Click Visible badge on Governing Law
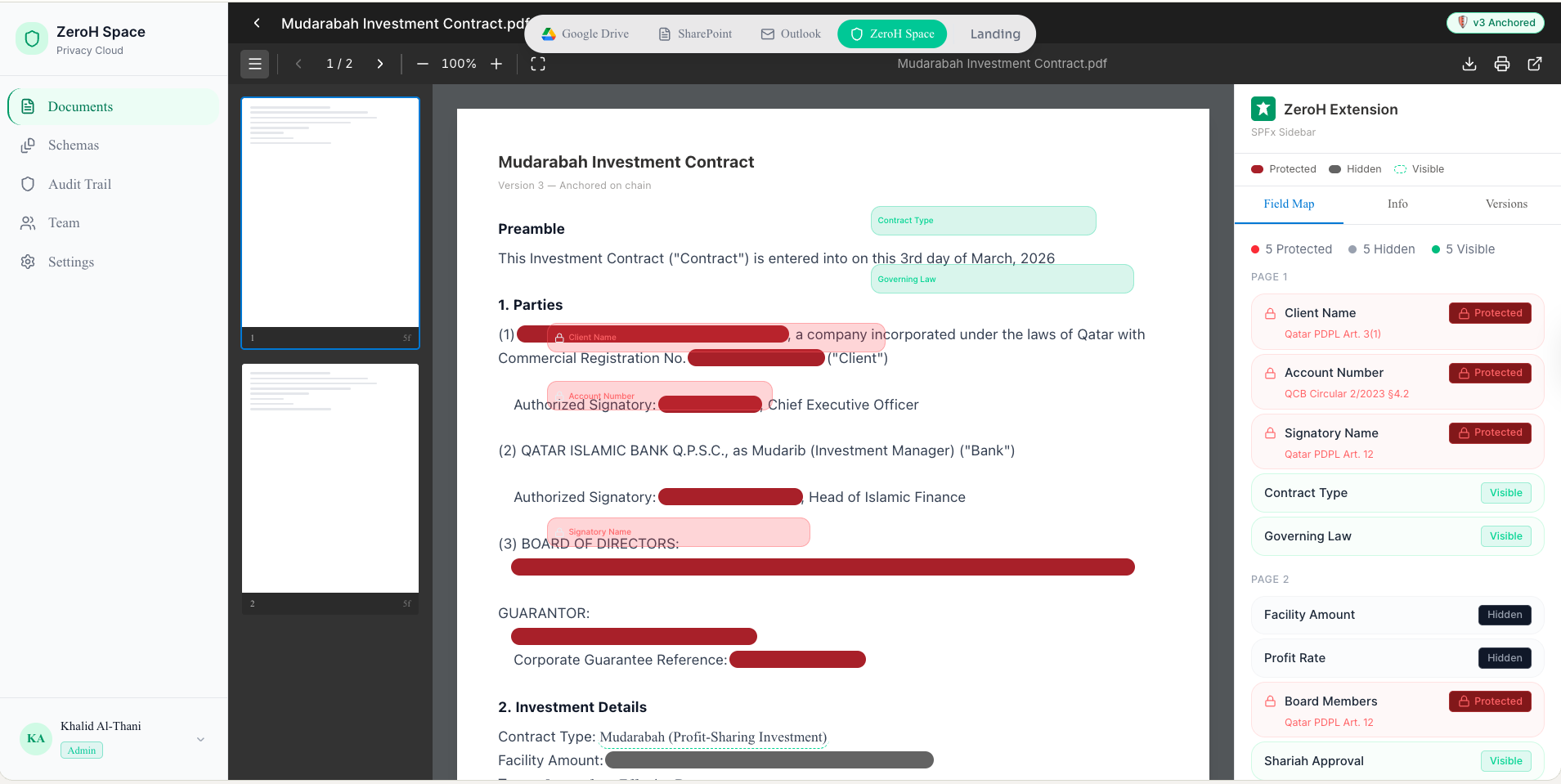The width and height of the screenshot is (1561, 784). pyautogui.click(x=1505, y=536)
